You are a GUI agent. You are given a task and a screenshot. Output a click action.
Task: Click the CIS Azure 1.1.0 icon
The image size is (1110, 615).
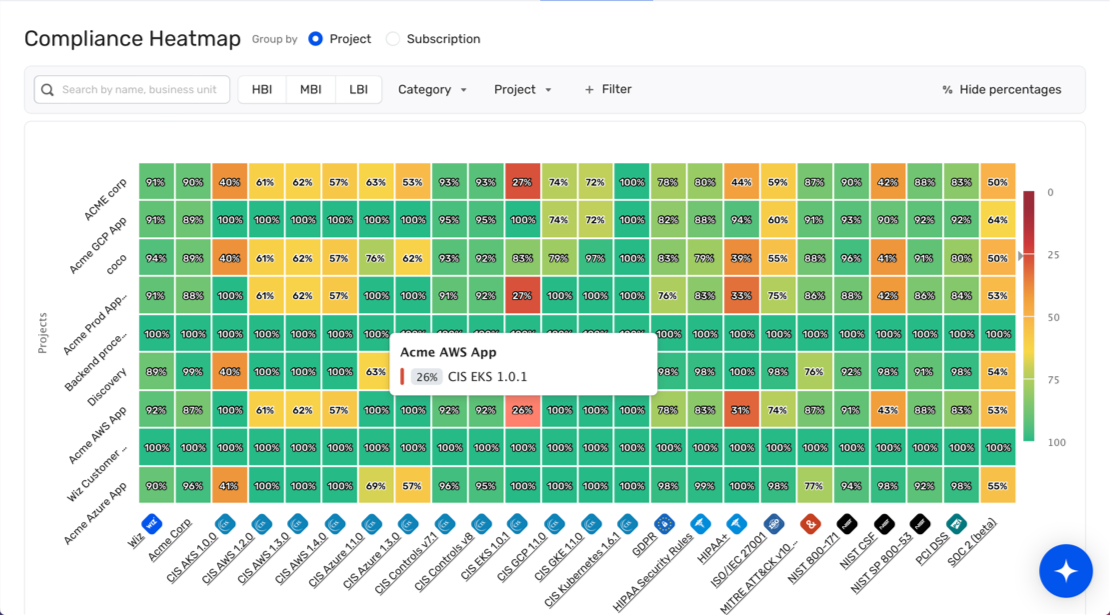[x=372, y=524]
